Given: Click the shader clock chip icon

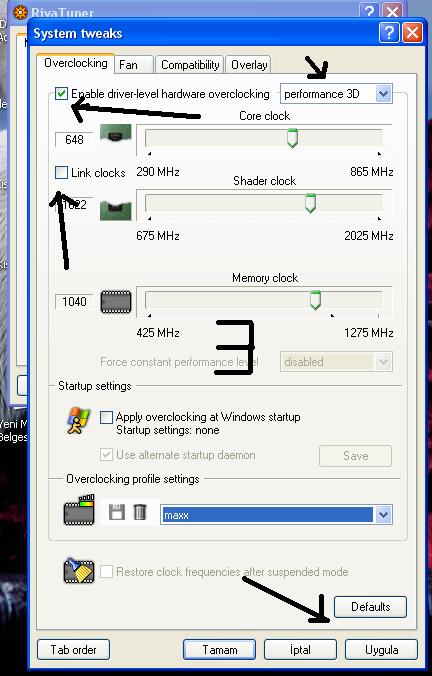Looking at the screenshot, I should pyautogui.click(x=116, y=210).
